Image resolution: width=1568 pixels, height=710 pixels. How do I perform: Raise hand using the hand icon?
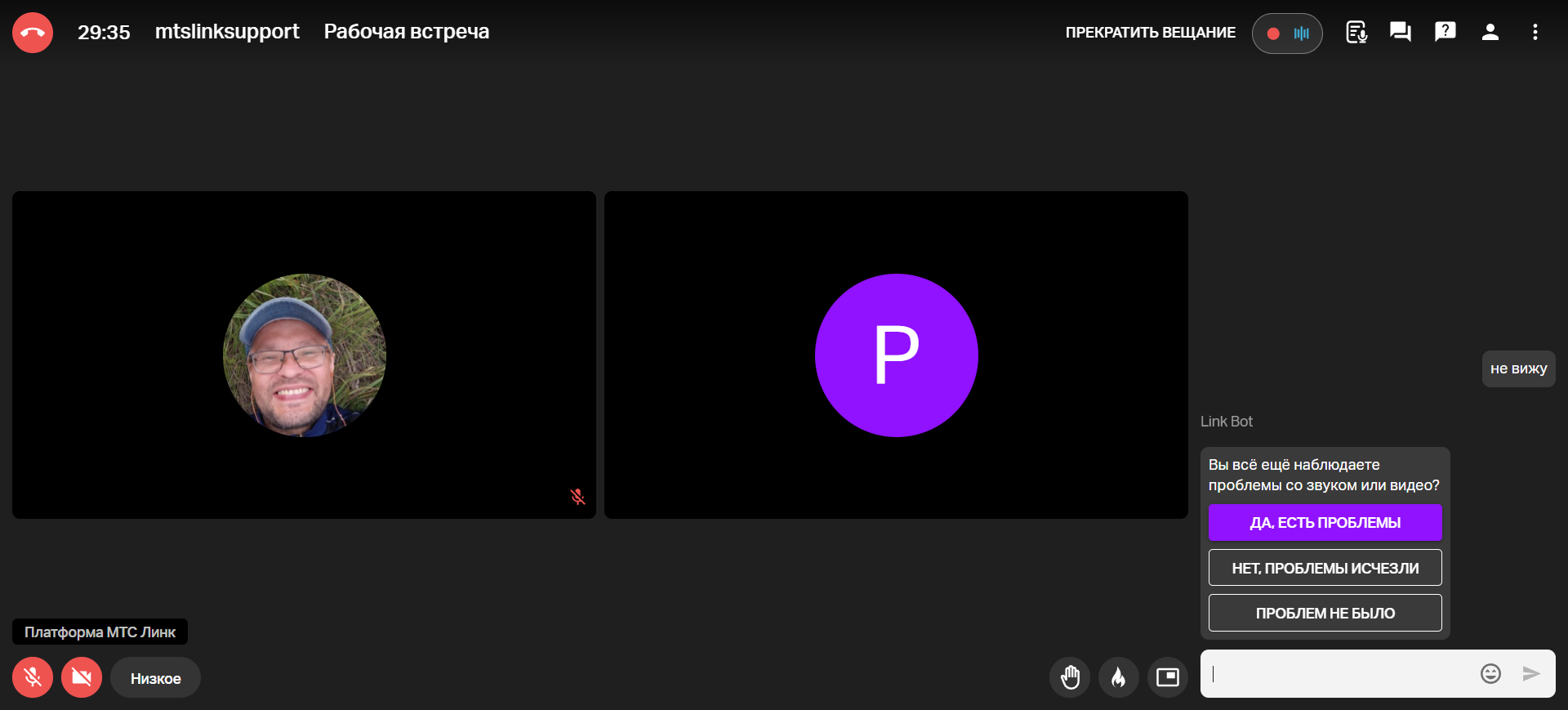[x=1070, y=677]
